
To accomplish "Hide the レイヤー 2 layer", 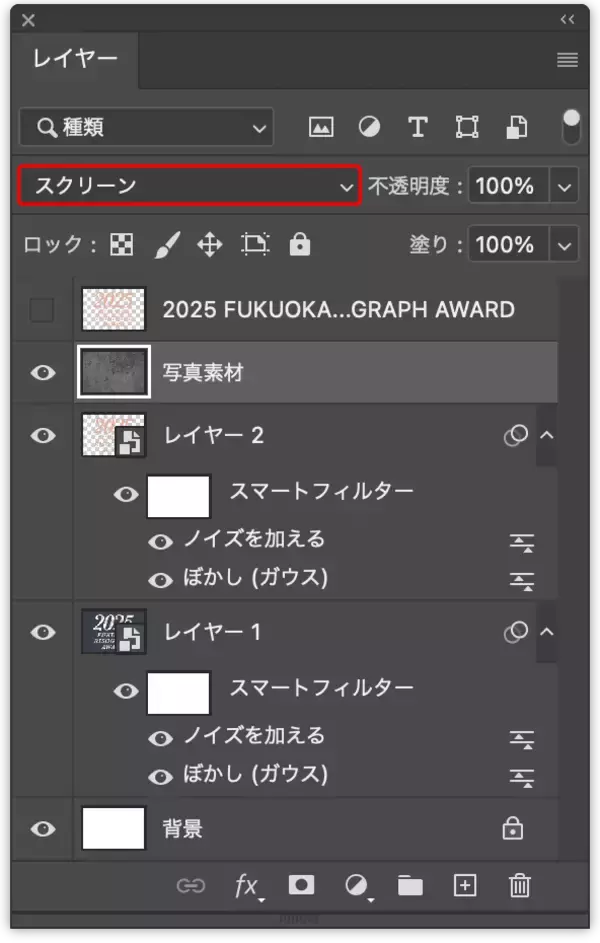I will [43, 435].
